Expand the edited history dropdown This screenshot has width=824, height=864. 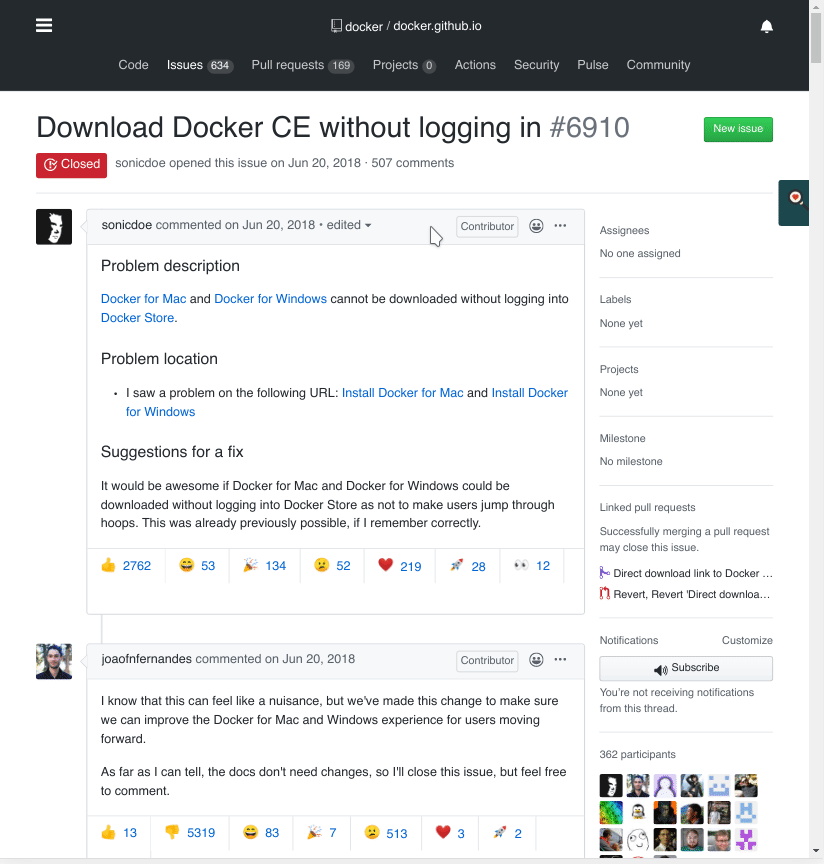(349, 225)
